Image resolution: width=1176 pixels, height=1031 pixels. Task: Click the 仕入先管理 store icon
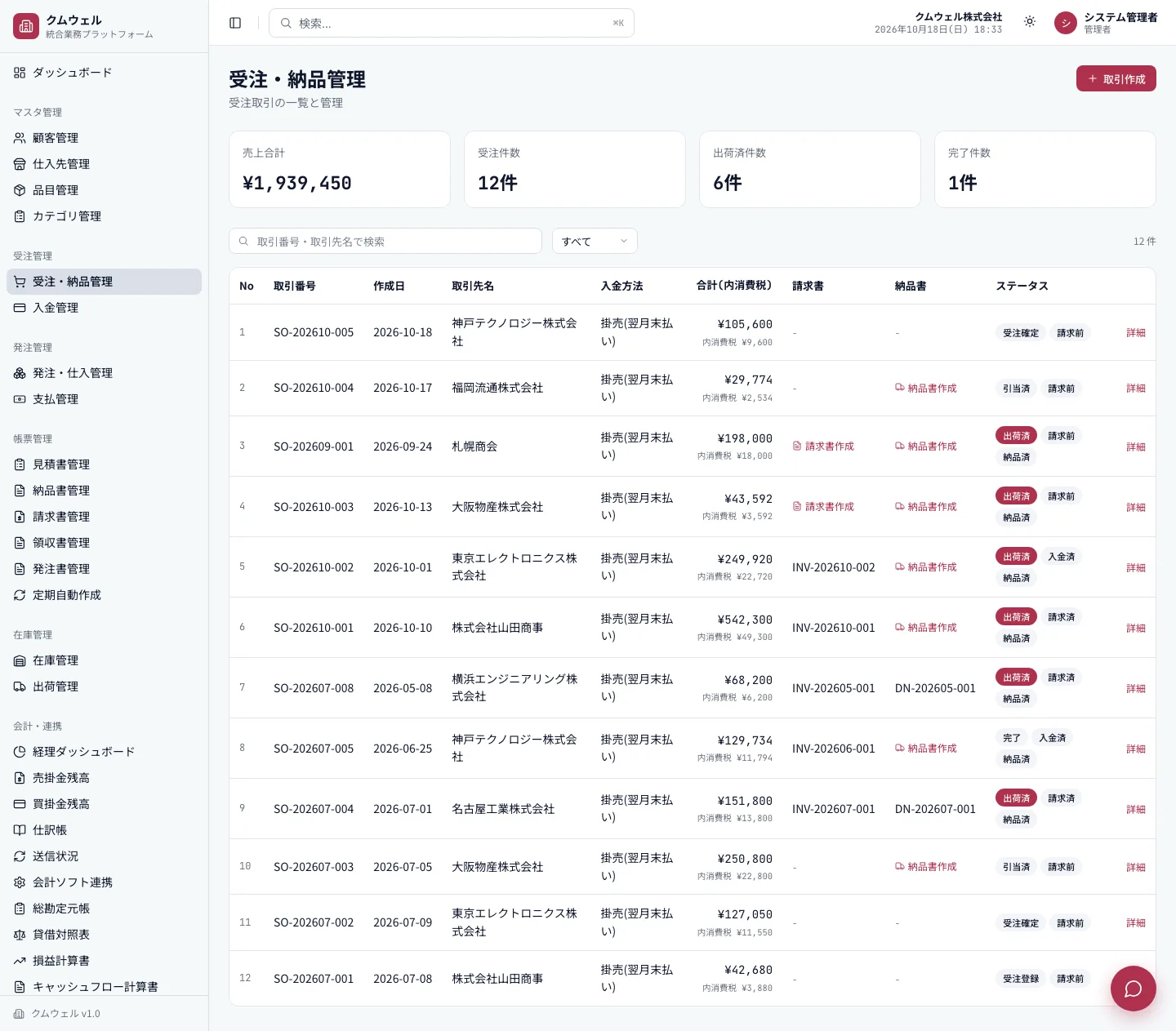(x=20, y=164)
